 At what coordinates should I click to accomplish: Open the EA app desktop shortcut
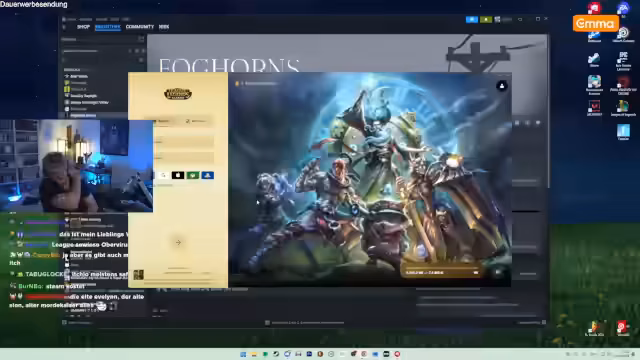[623, 9]
